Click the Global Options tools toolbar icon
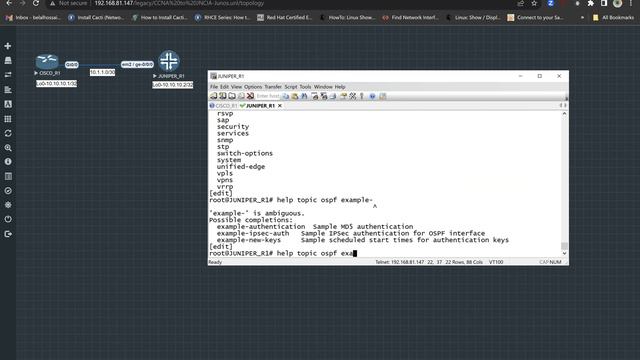 [x=353, y=96]
